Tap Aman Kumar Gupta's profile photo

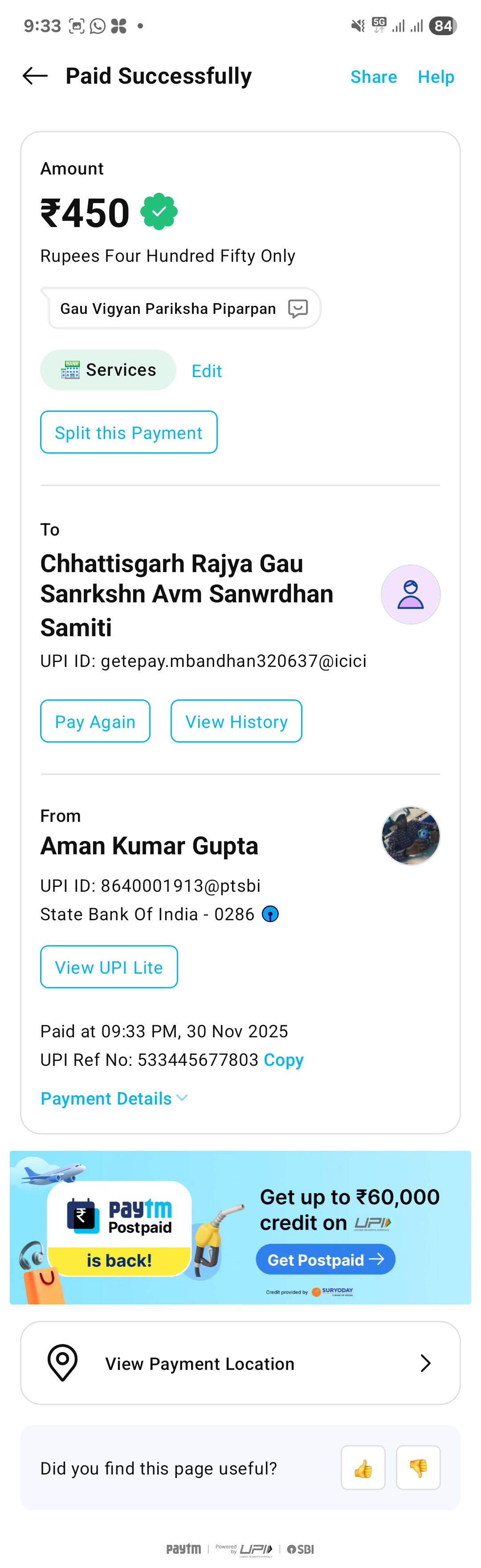tap(410, 836)
